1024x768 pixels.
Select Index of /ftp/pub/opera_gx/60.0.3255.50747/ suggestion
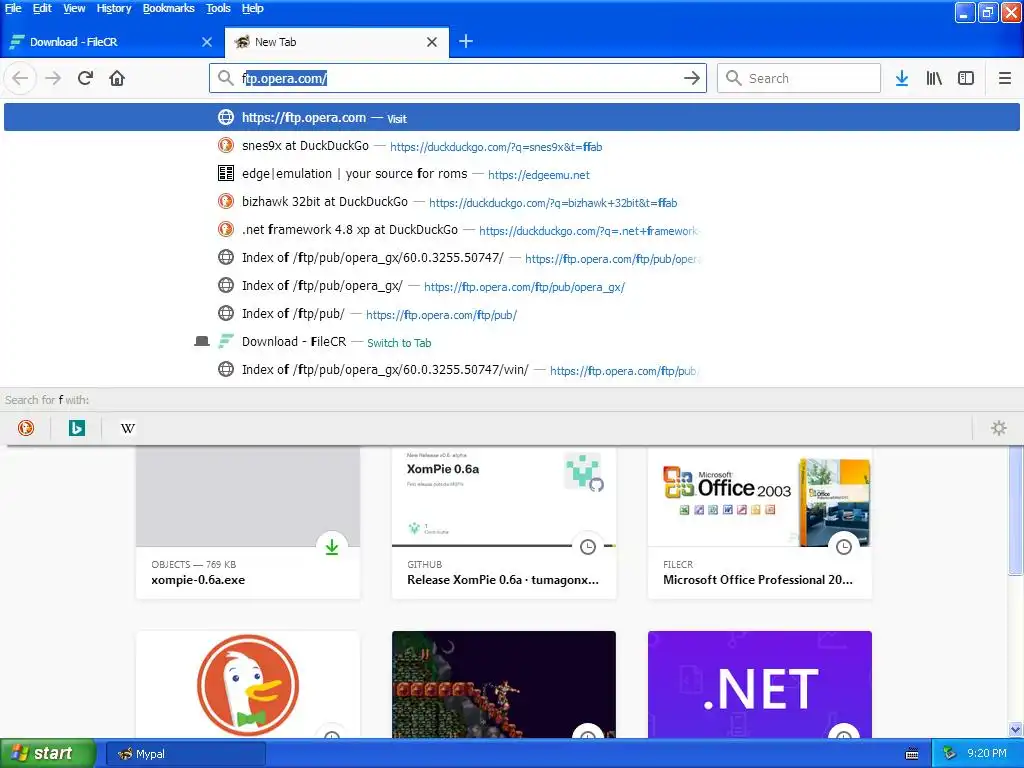(x=511, y=258)
